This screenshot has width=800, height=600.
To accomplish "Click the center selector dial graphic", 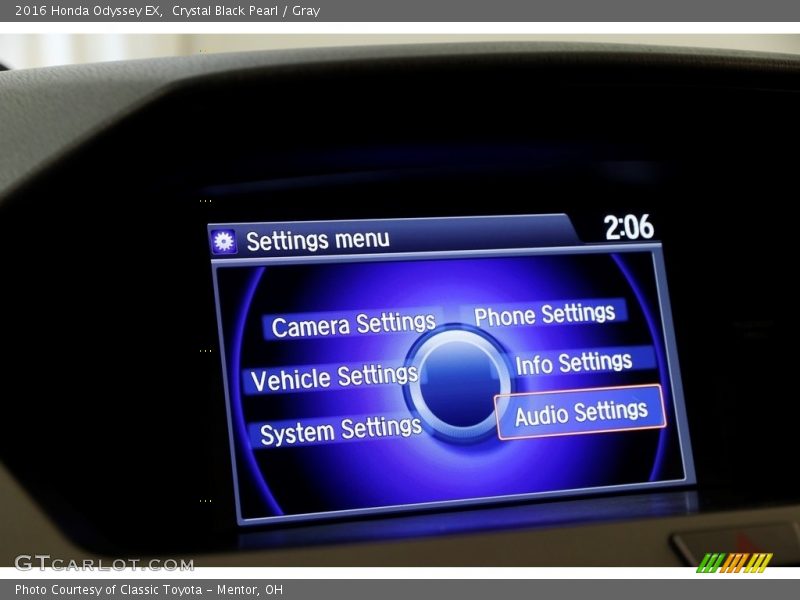I will coord(458,384).
